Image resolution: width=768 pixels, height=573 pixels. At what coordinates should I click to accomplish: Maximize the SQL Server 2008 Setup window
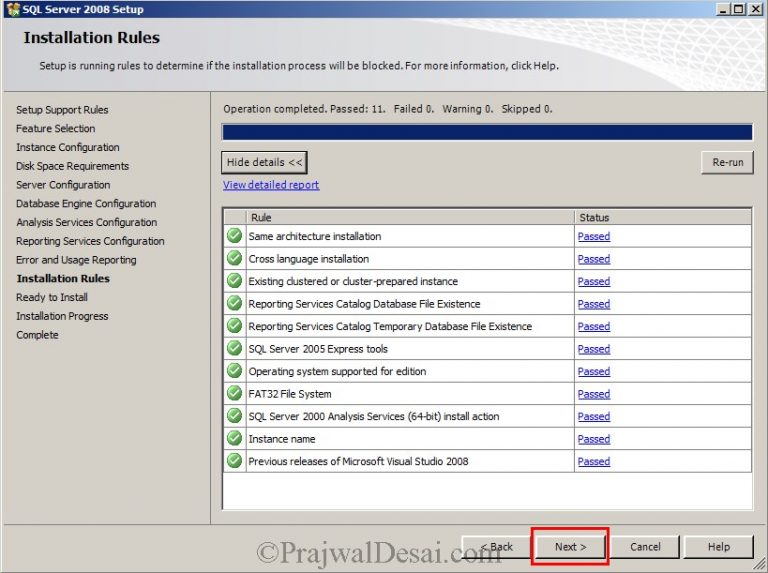739,9
